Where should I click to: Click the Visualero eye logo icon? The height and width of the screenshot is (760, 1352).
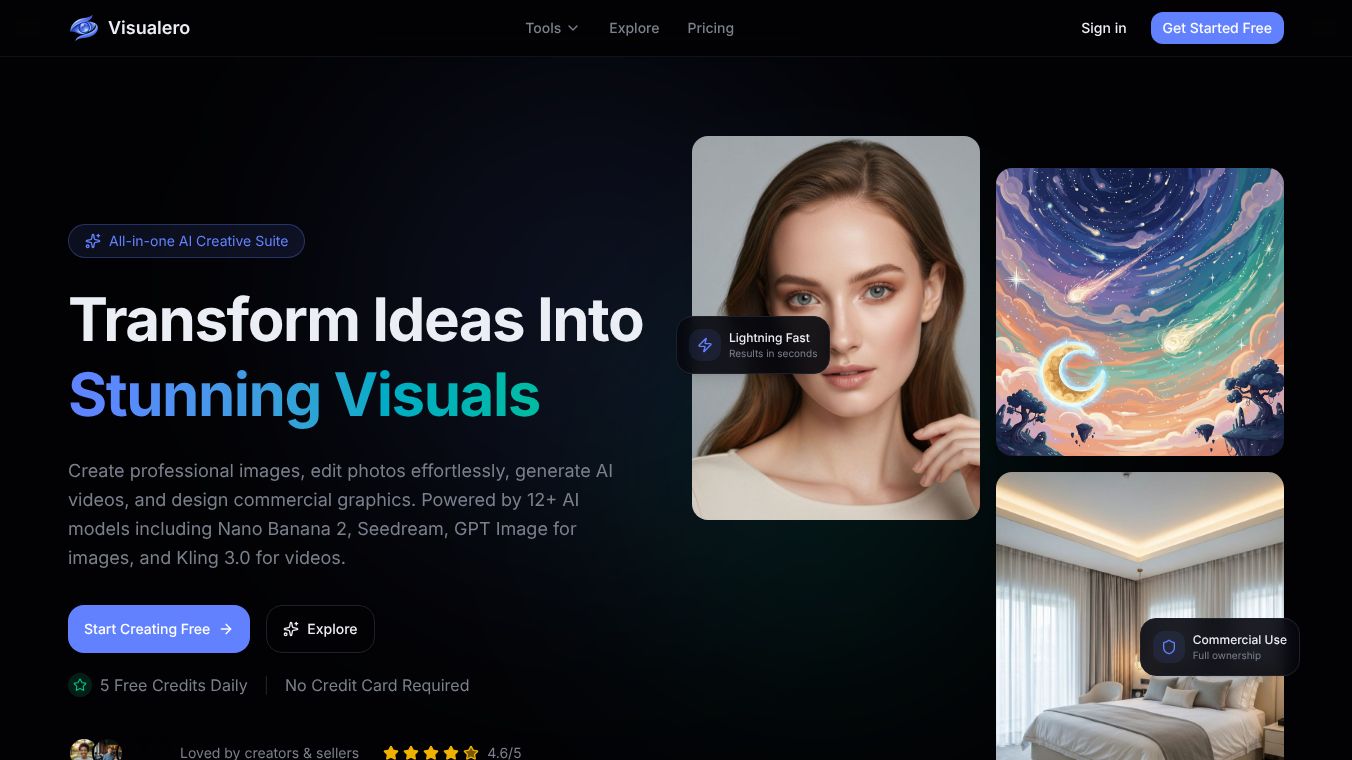coord(83,28)
